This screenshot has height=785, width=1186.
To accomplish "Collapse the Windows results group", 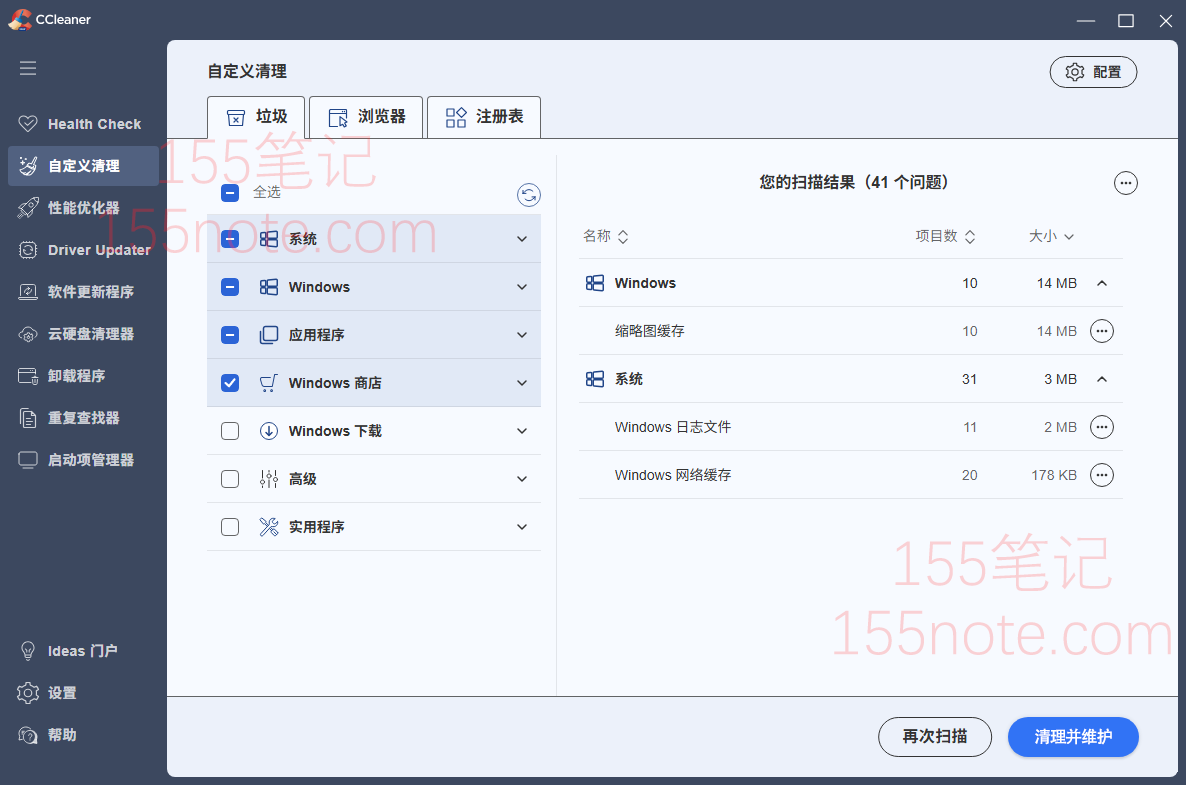I will (1102, 283).
